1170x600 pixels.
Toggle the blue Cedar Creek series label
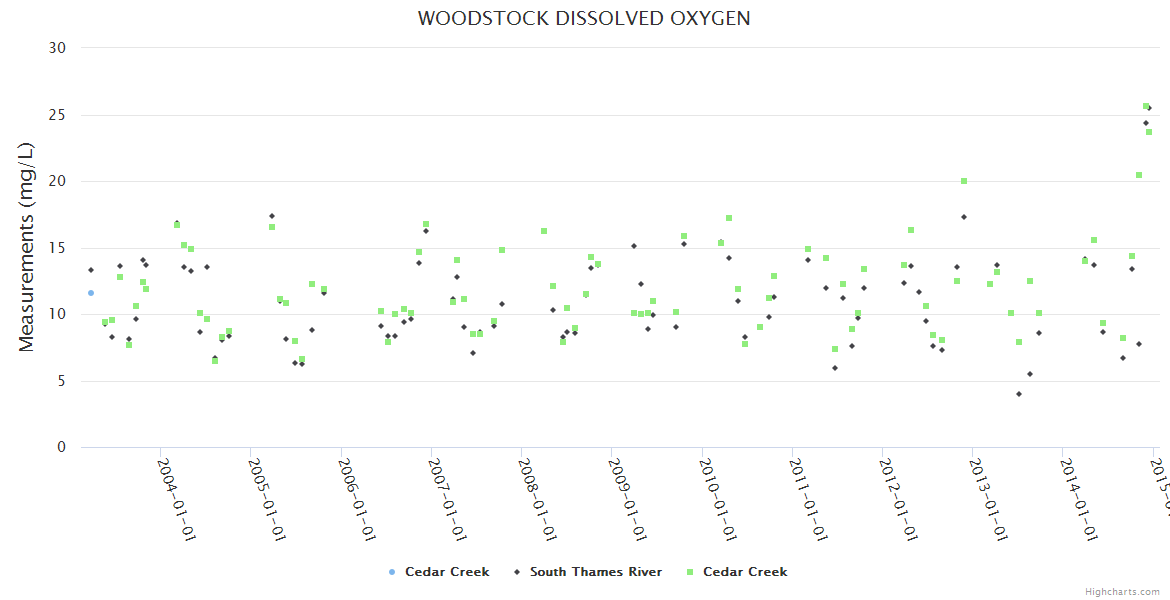[447, 572]
